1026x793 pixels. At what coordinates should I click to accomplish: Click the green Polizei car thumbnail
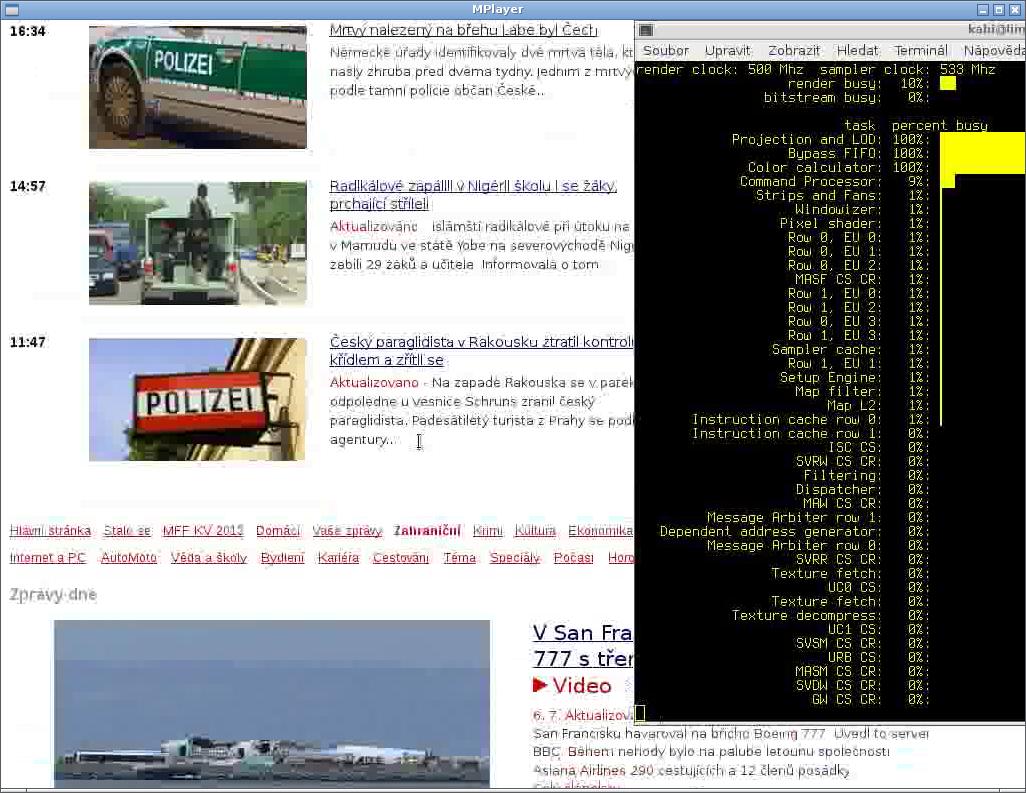pyautogui.click(x=197, y=87)
